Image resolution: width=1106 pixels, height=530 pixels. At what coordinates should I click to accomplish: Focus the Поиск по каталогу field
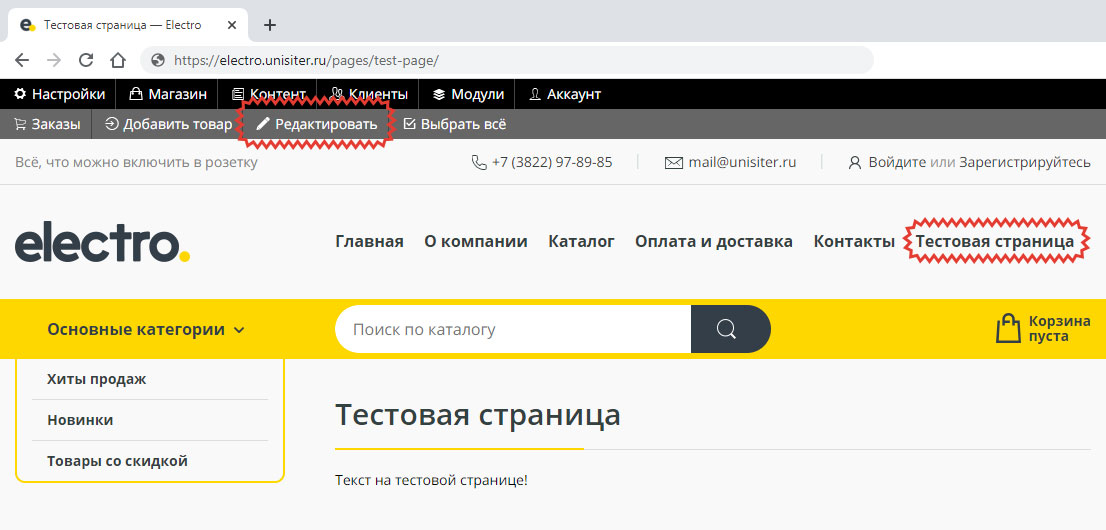click(x=512, y=329)
